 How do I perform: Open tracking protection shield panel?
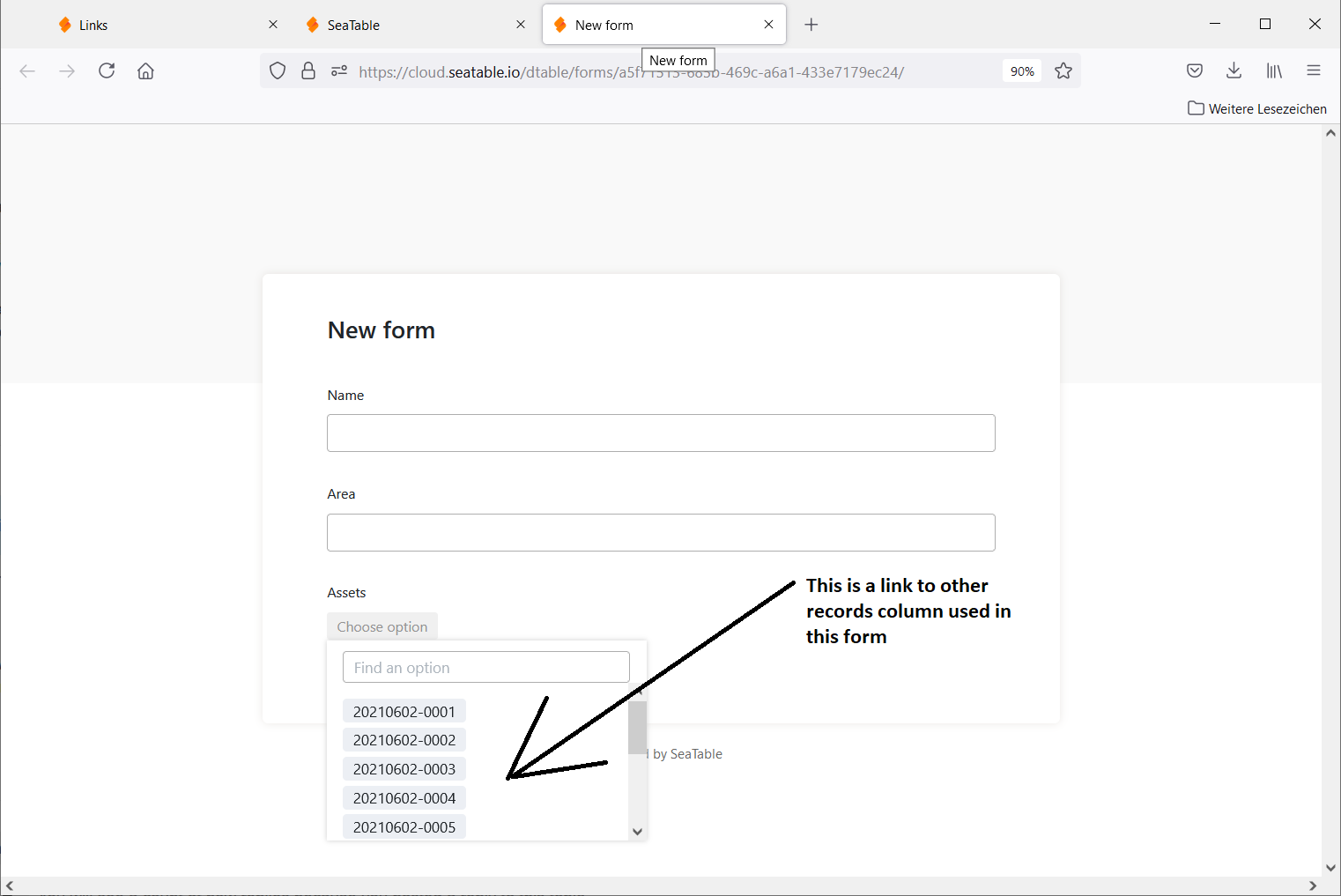[x=278, y=71]
